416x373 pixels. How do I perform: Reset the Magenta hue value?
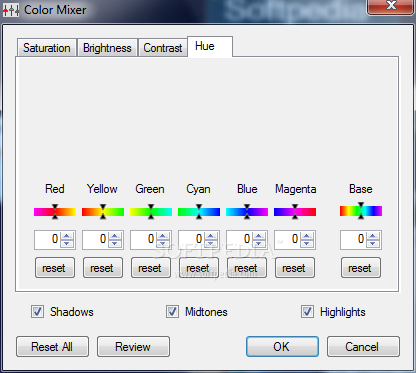click(x=295, y=268)
